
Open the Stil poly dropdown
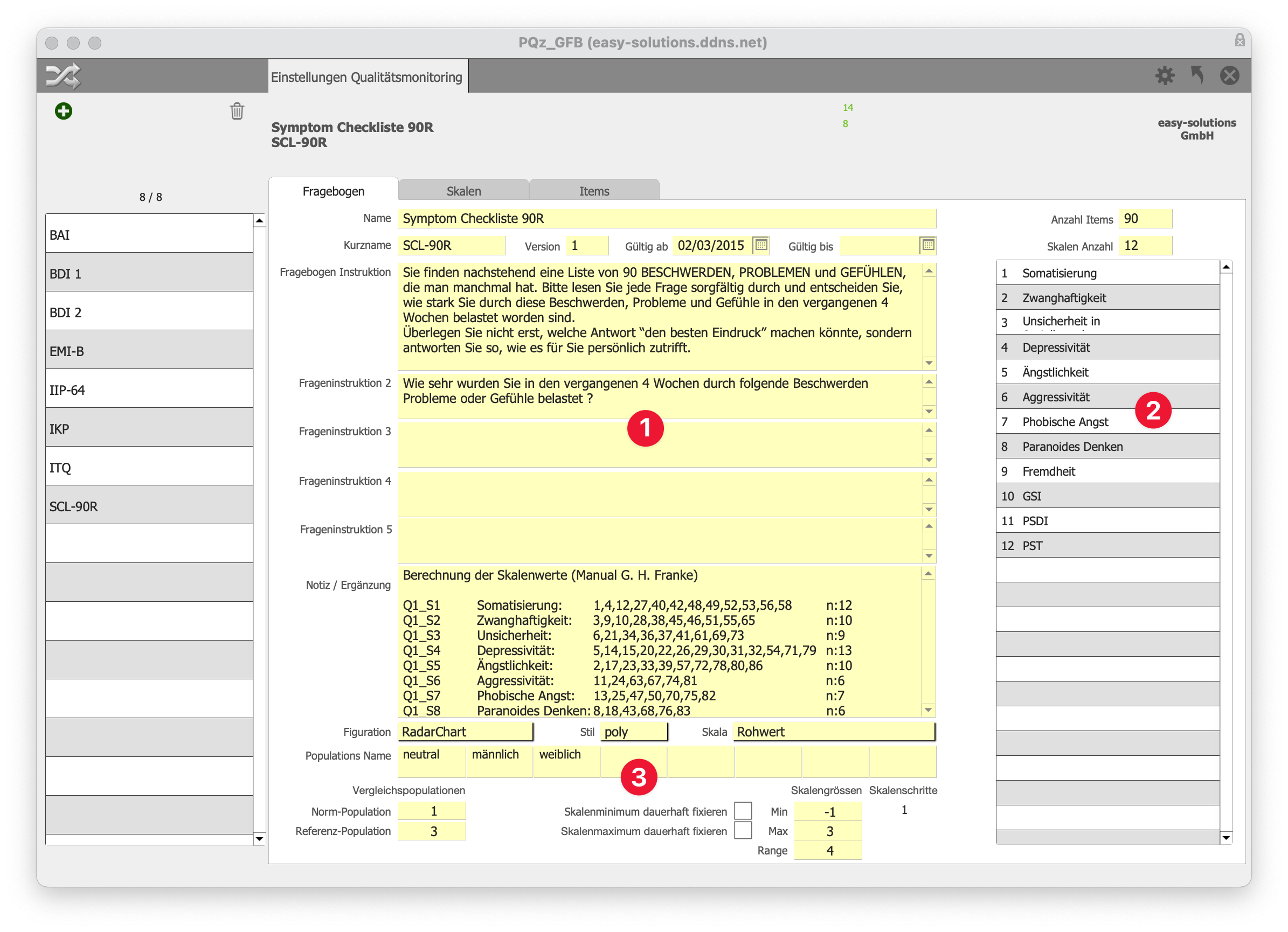(634, 732)
